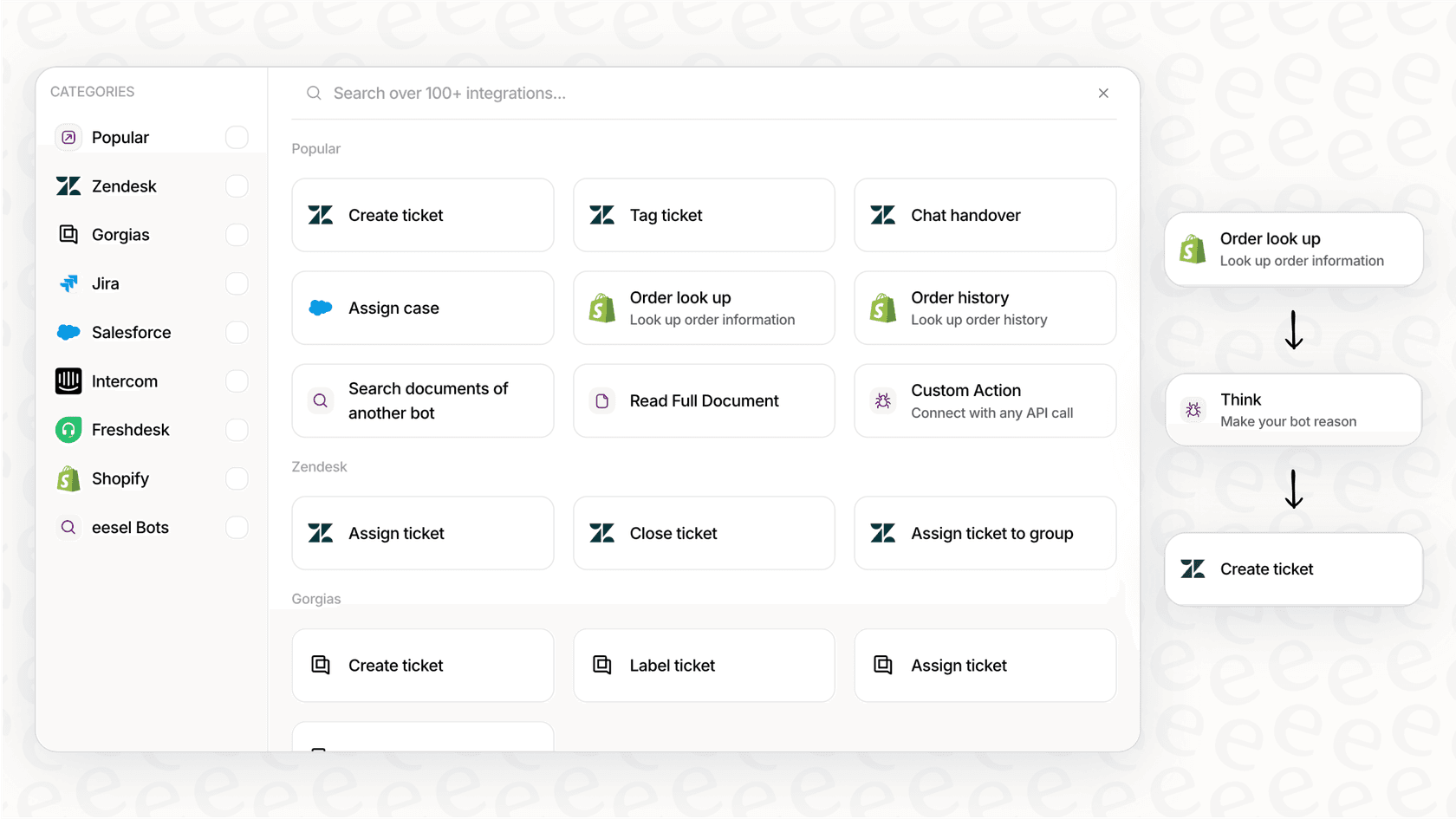Viewport: 1456px width, 819px height.
Task: Toggle the Intercom category checkbox
Action: (x=237, y=381)
